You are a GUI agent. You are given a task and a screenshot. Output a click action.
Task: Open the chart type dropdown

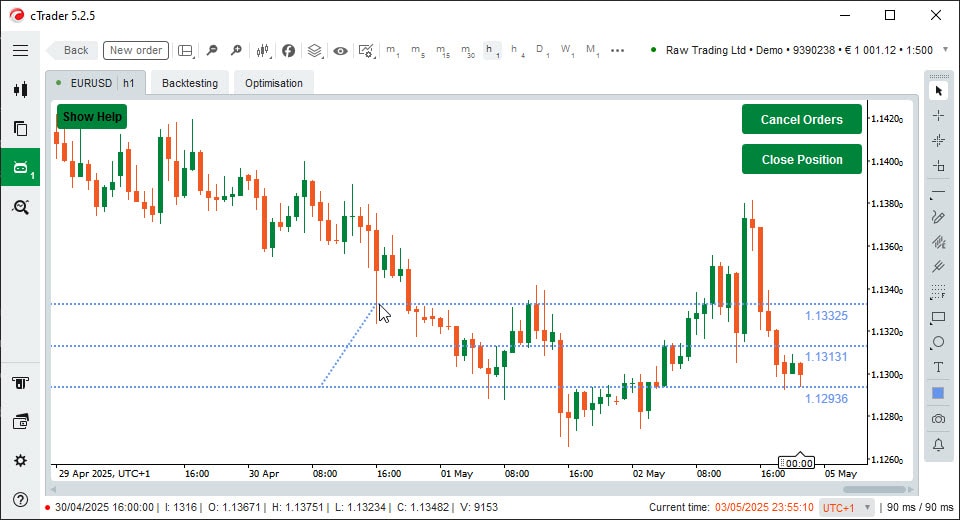click(264, 50)
